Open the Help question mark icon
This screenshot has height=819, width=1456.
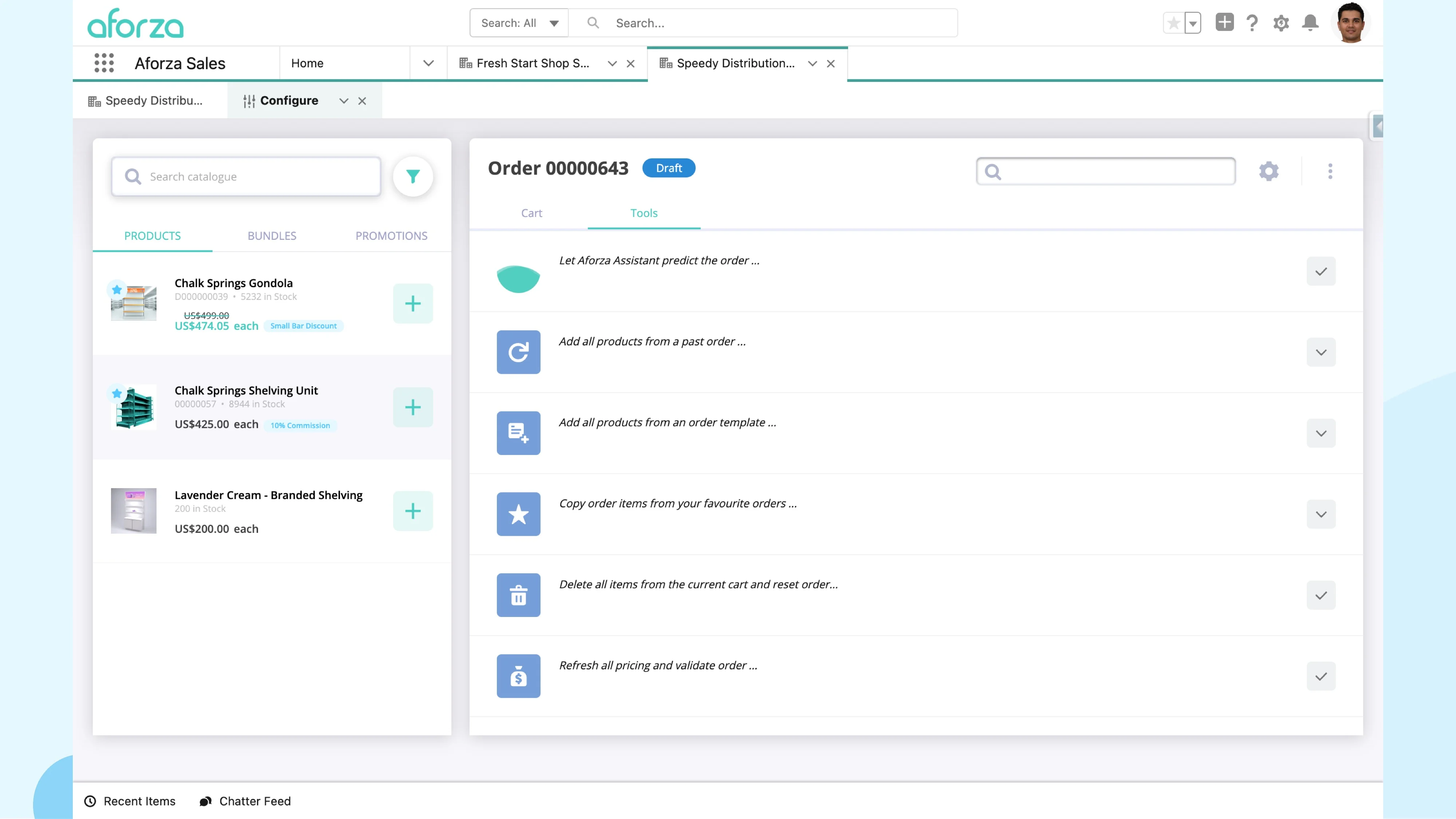pos(1252,23)
